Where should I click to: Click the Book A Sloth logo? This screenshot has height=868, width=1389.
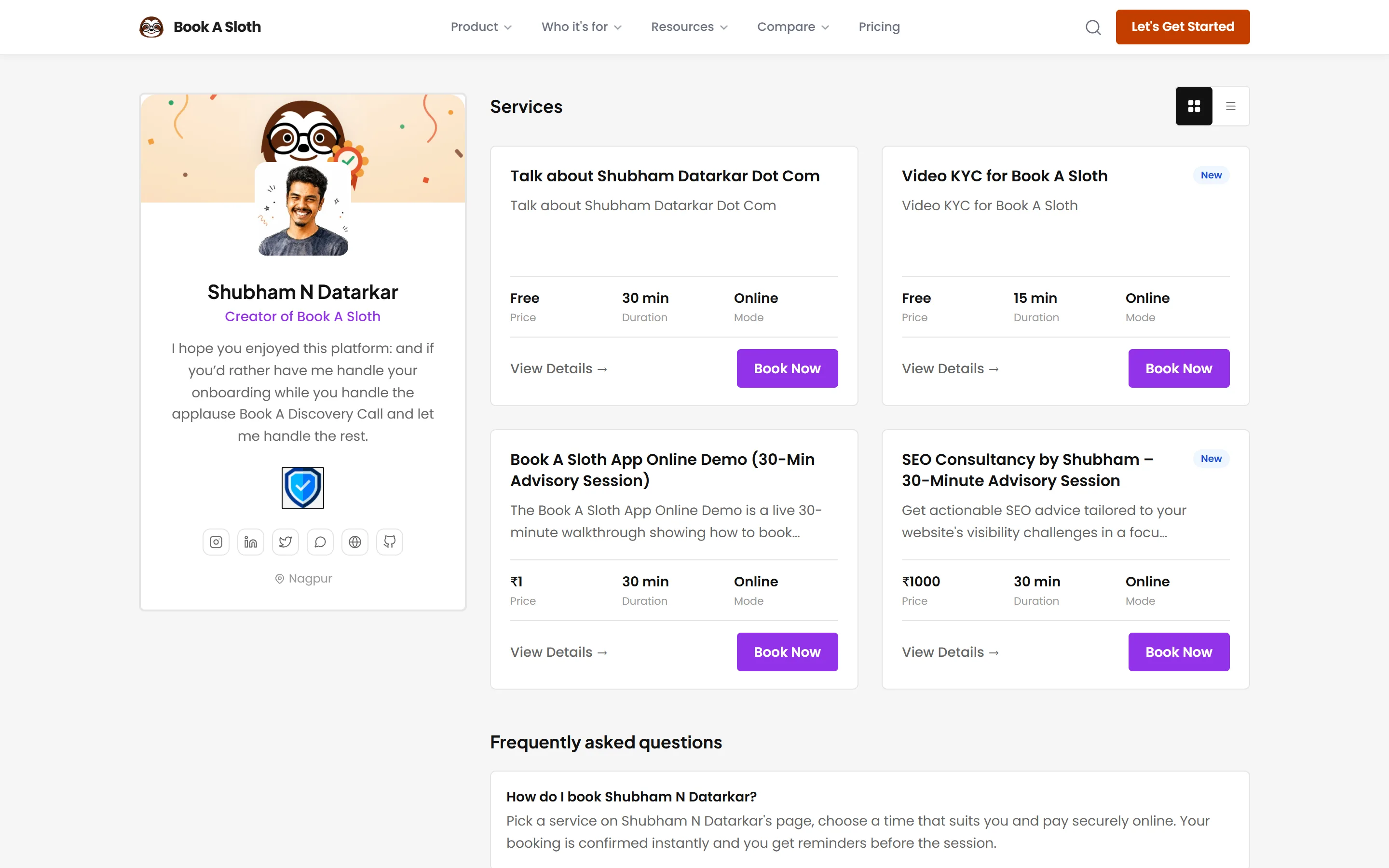200,27
